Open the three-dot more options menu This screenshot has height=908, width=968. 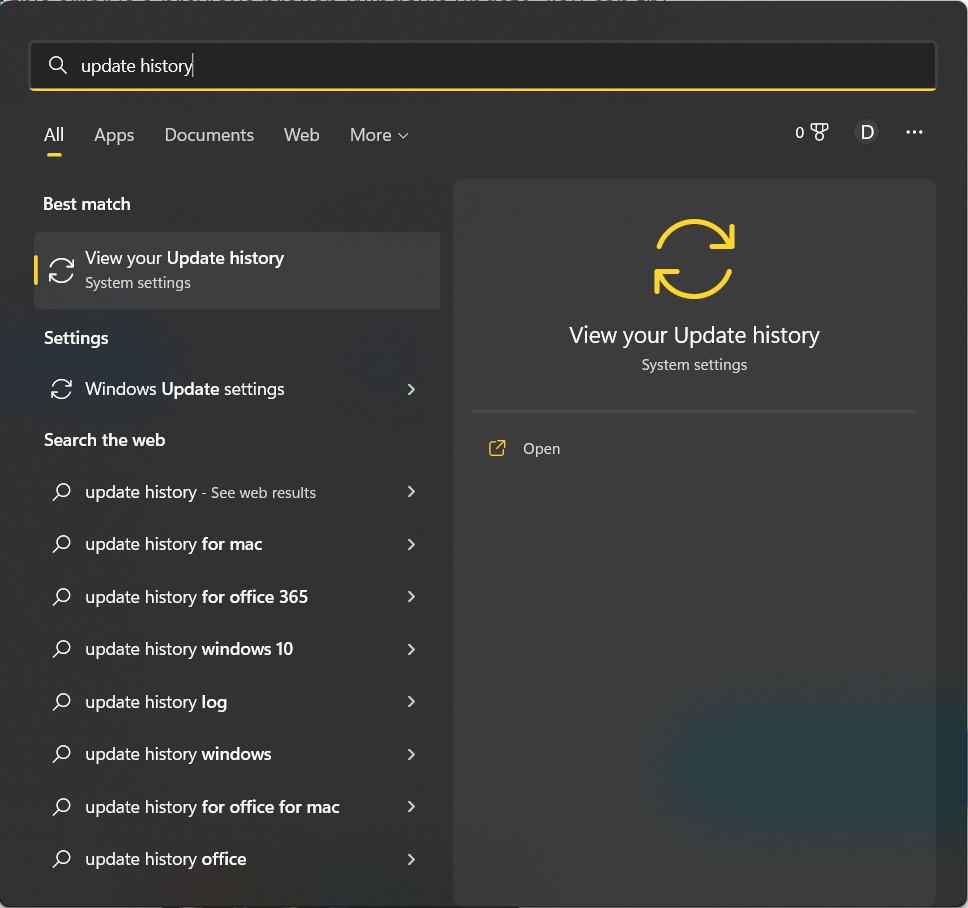pyautogui.click(x=914, y=133)
